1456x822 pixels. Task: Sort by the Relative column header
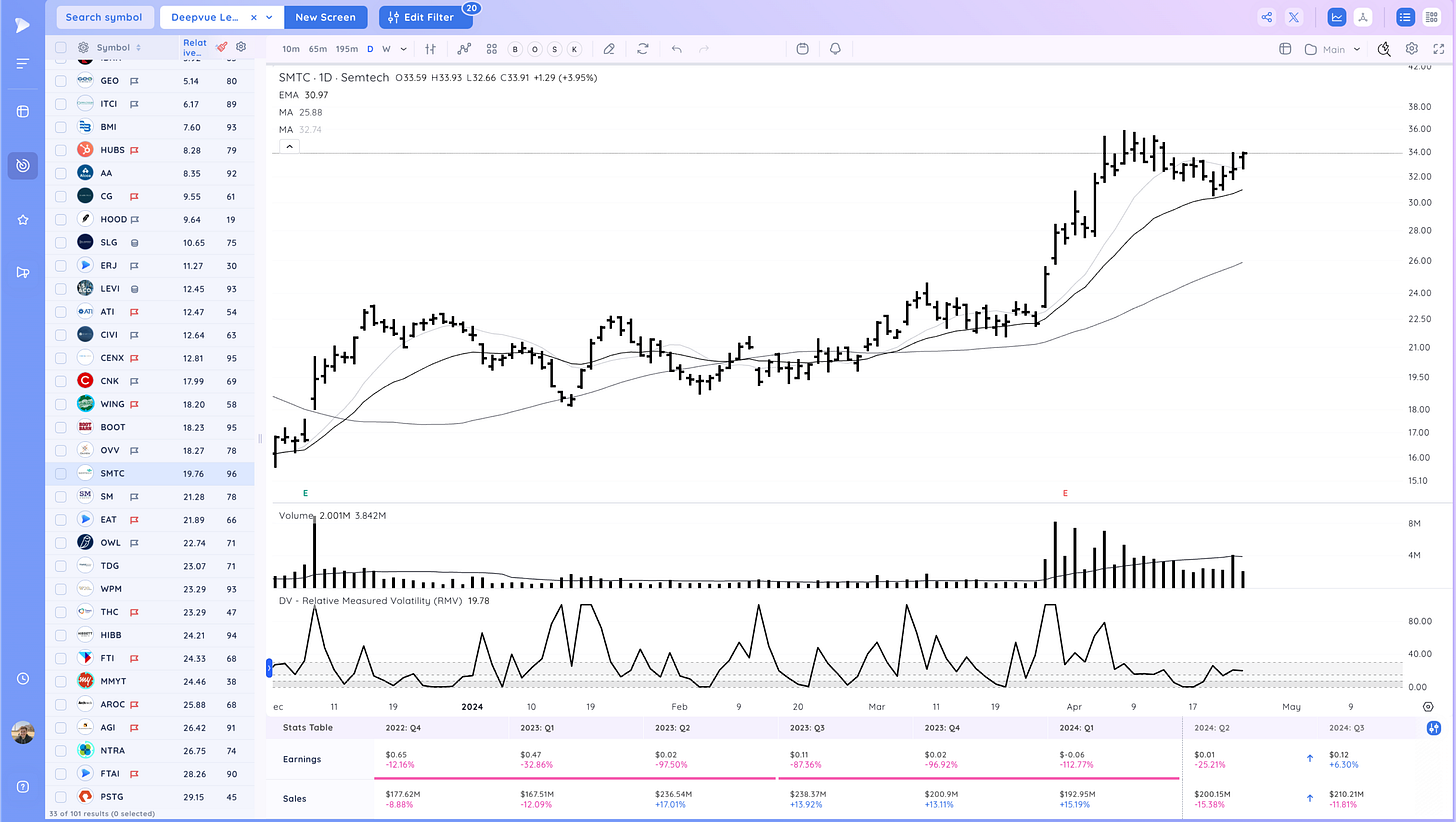click(194, 47)
